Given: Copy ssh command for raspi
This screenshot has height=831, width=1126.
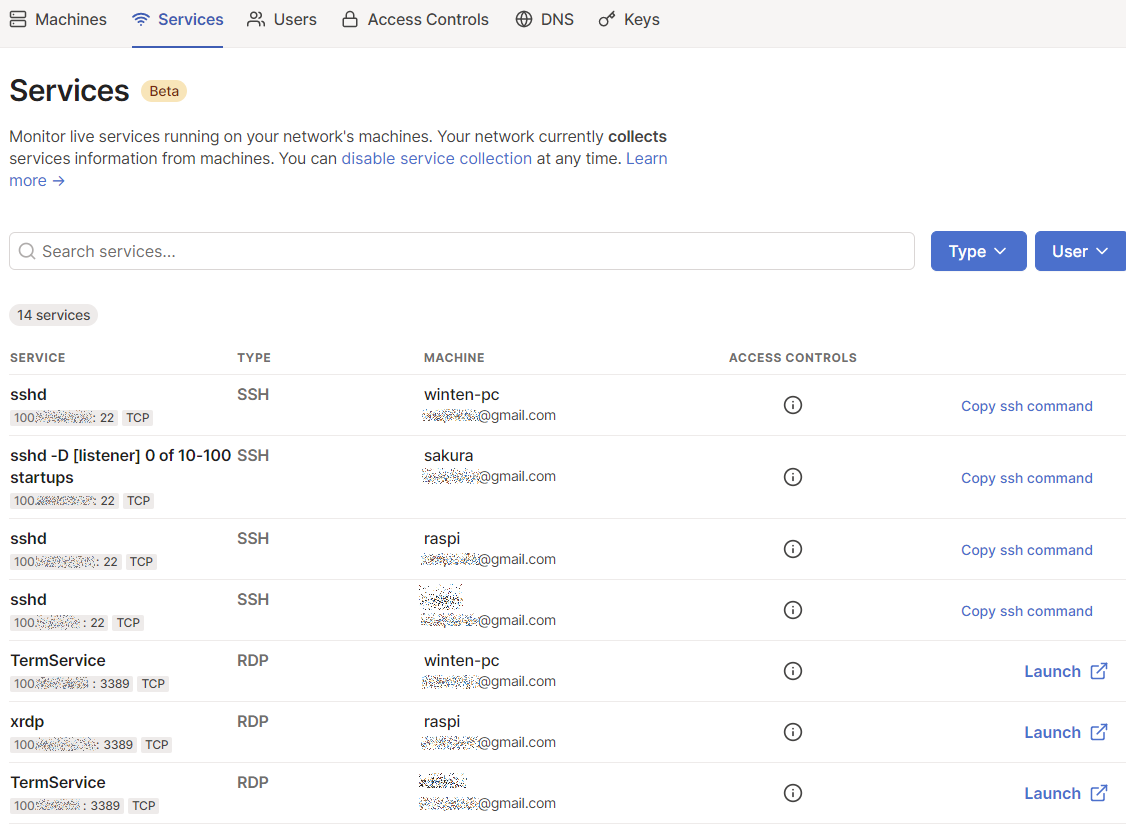Looking at the screenshot, I should point(1026,550).
